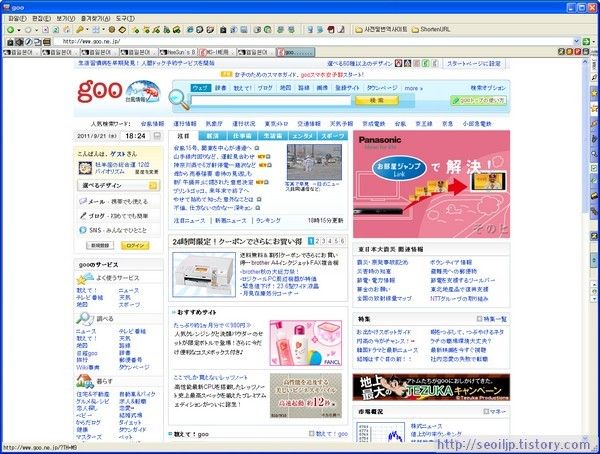Open the dropdown arrow beside the key icon
This screenshot has height=454, width=600.
87,30
